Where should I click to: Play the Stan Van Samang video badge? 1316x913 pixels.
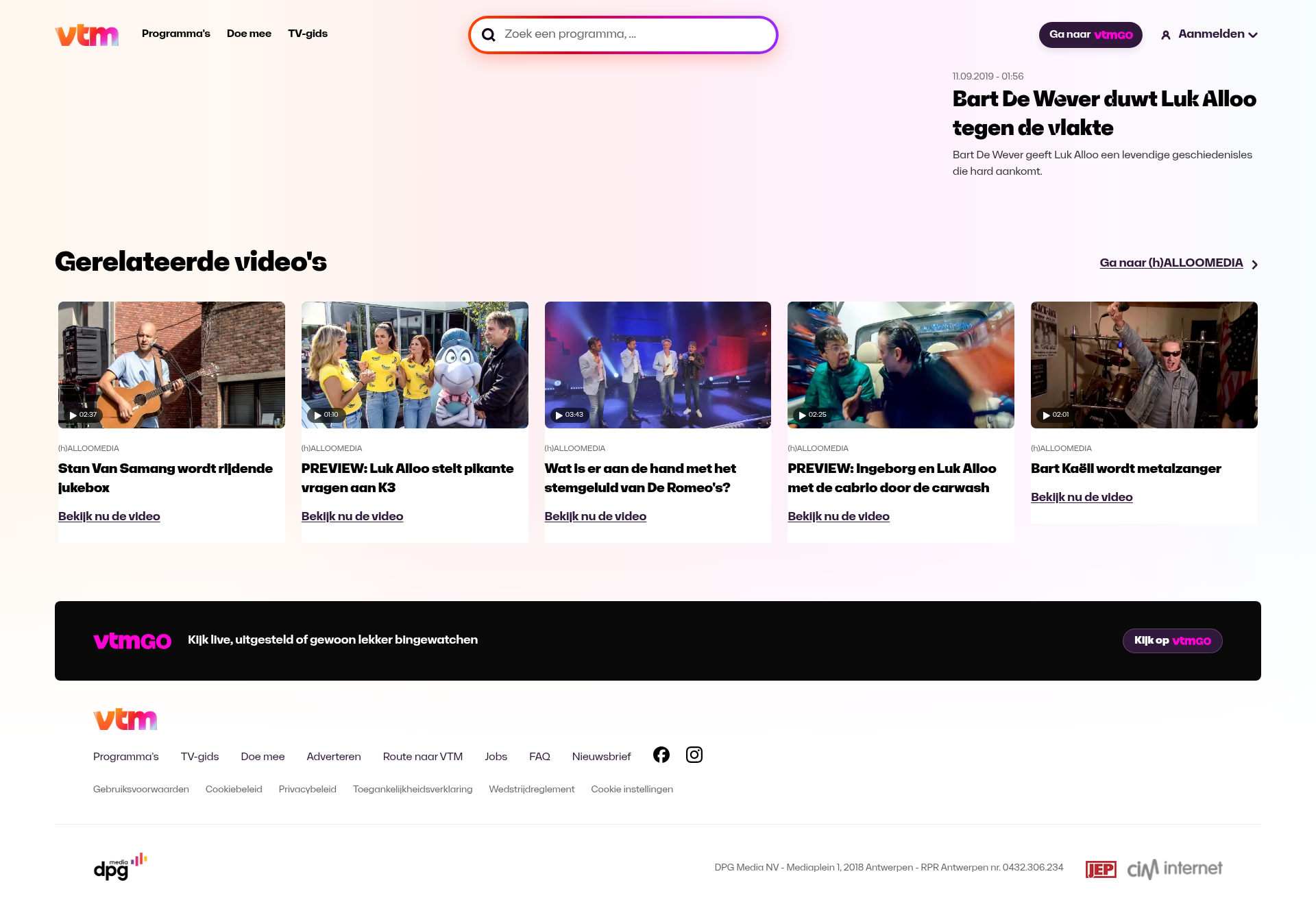pyautogui.click(x=82, y=415)
